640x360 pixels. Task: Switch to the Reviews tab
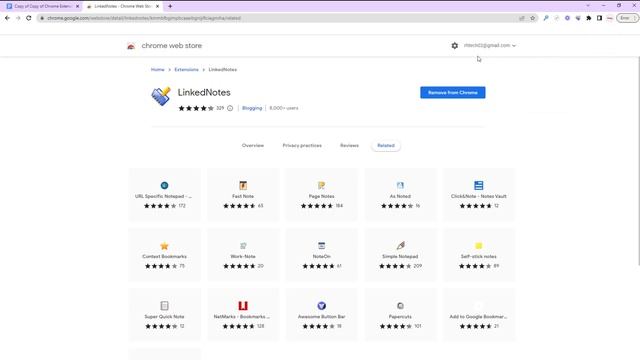349,146
